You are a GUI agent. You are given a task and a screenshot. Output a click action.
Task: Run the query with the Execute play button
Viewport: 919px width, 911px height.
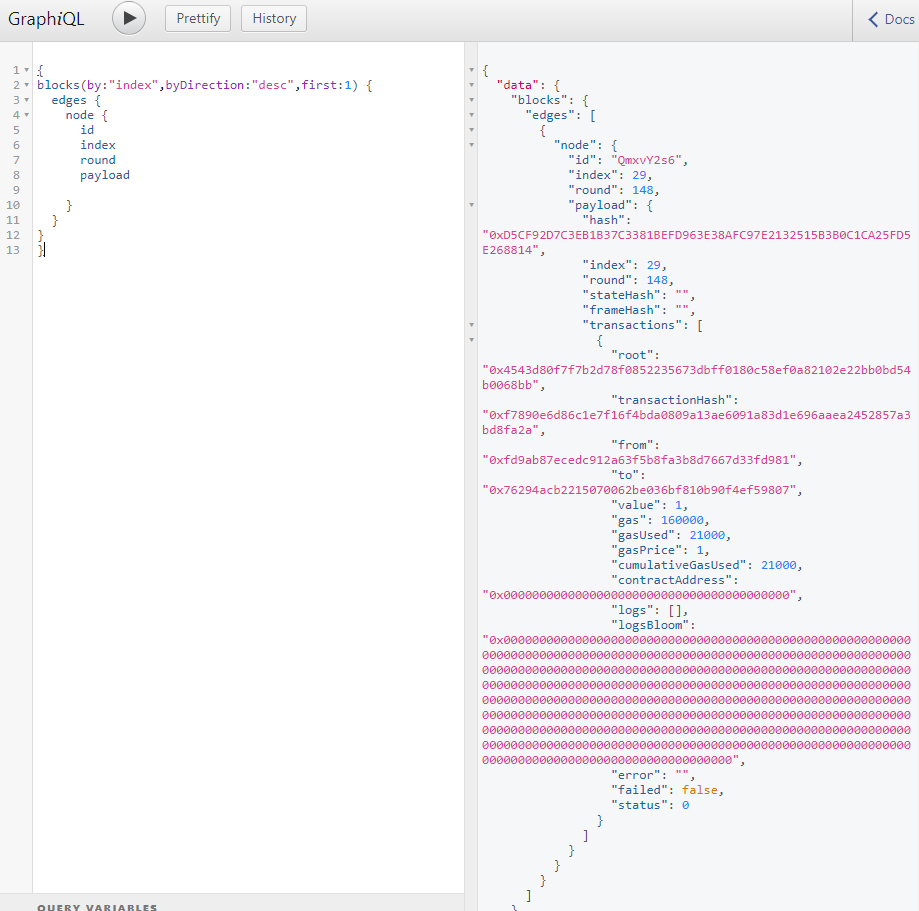click(x=129, y=18)
